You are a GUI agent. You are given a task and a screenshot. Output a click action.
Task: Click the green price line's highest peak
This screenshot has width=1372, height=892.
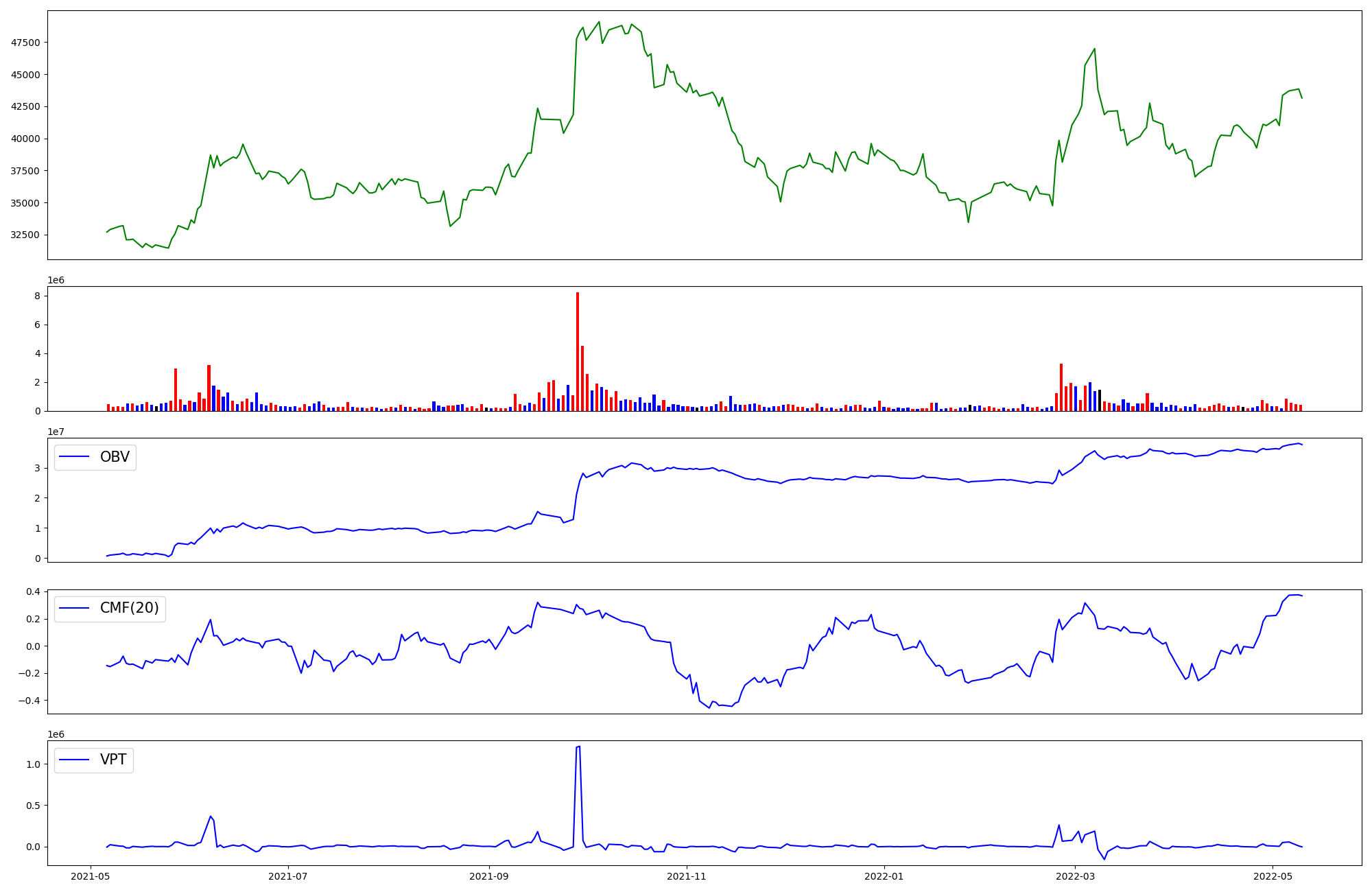click(x=599, y=22)
